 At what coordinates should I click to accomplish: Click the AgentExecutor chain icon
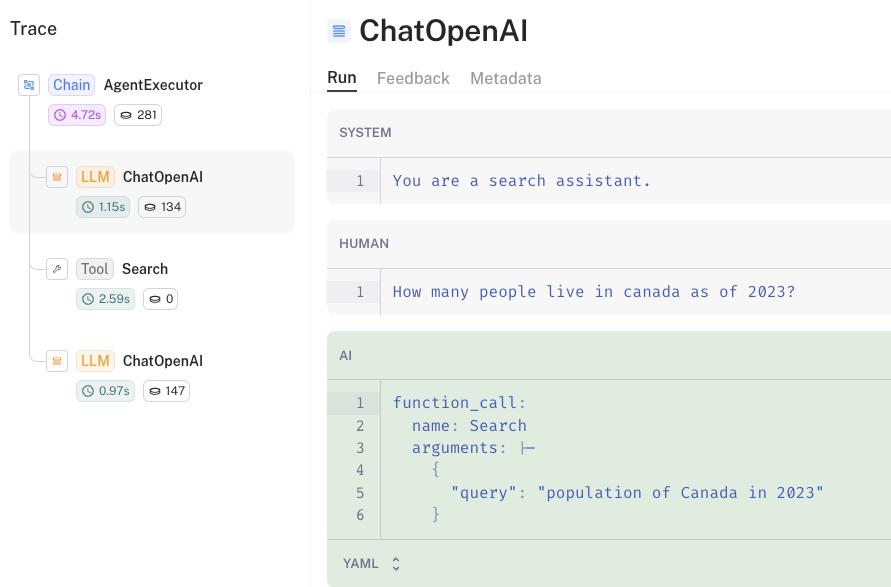click(29, 85)
